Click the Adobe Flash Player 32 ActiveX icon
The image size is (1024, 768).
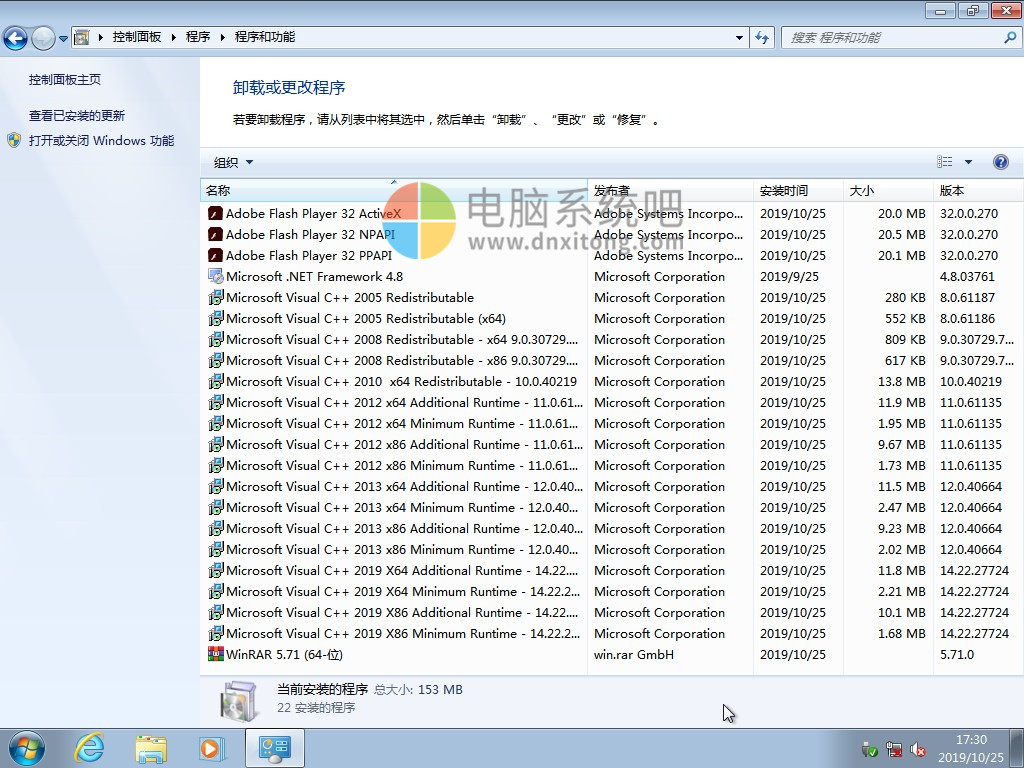pyautogui.click(x=216, y=214)
